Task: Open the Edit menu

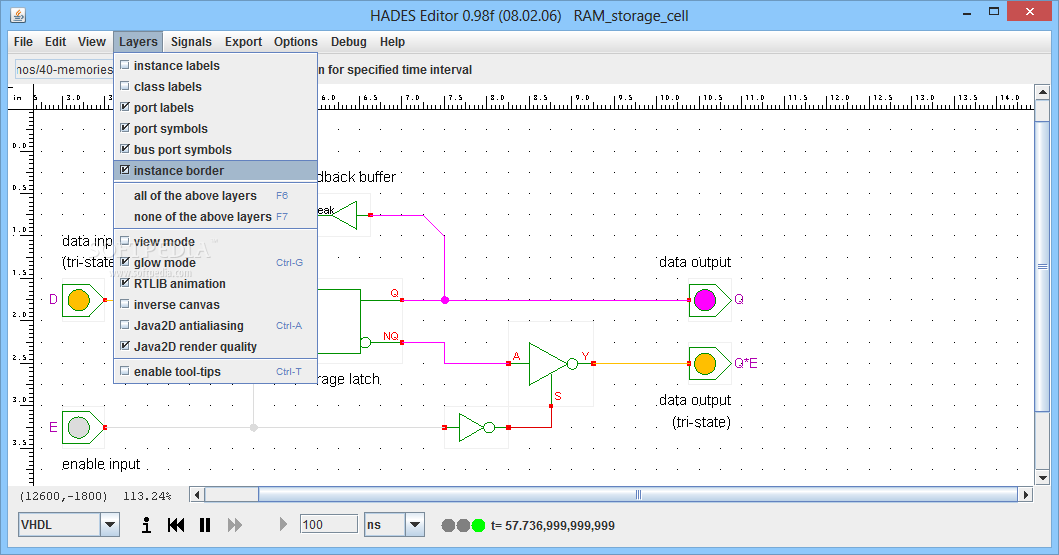Action: point(55,42)
